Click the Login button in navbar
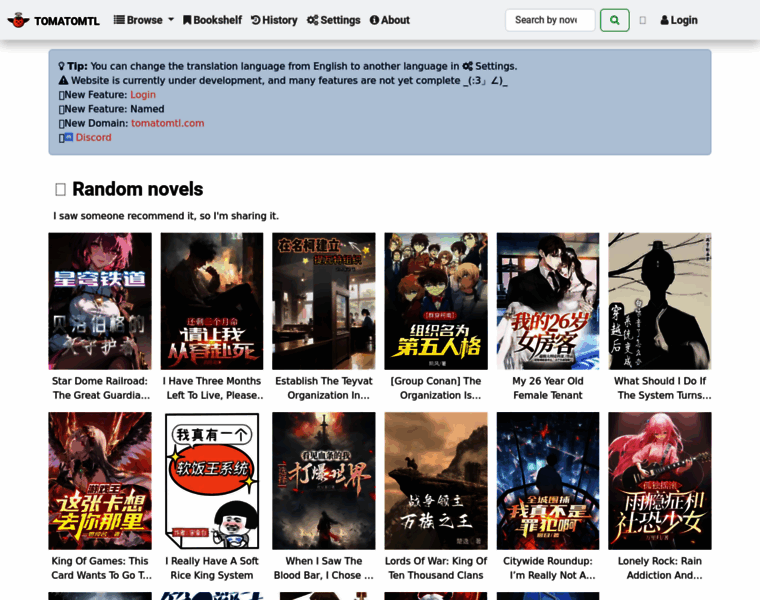 pos(679,20)
